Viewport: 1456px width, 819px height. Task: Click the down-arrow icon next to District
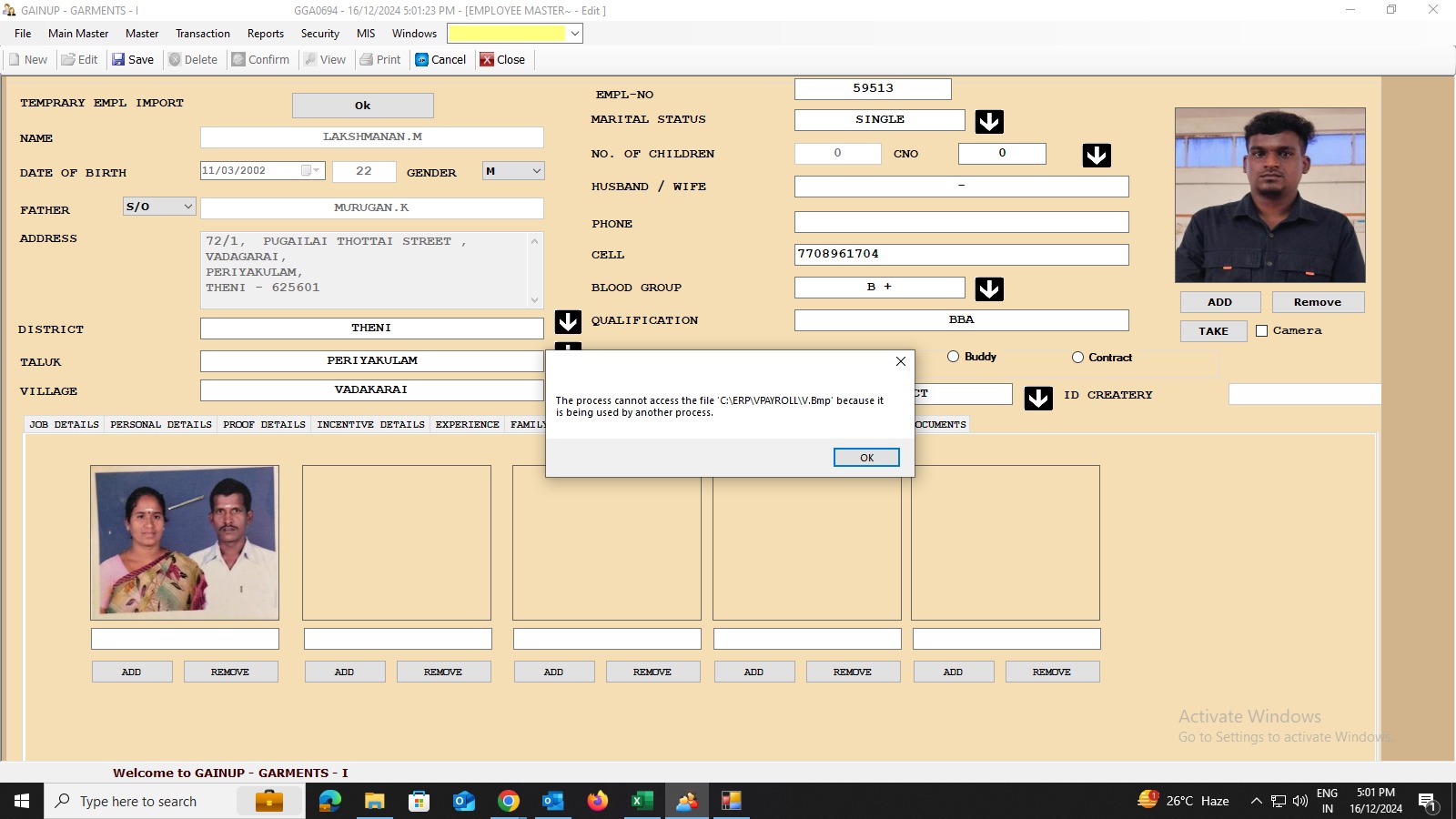[568, 322]
